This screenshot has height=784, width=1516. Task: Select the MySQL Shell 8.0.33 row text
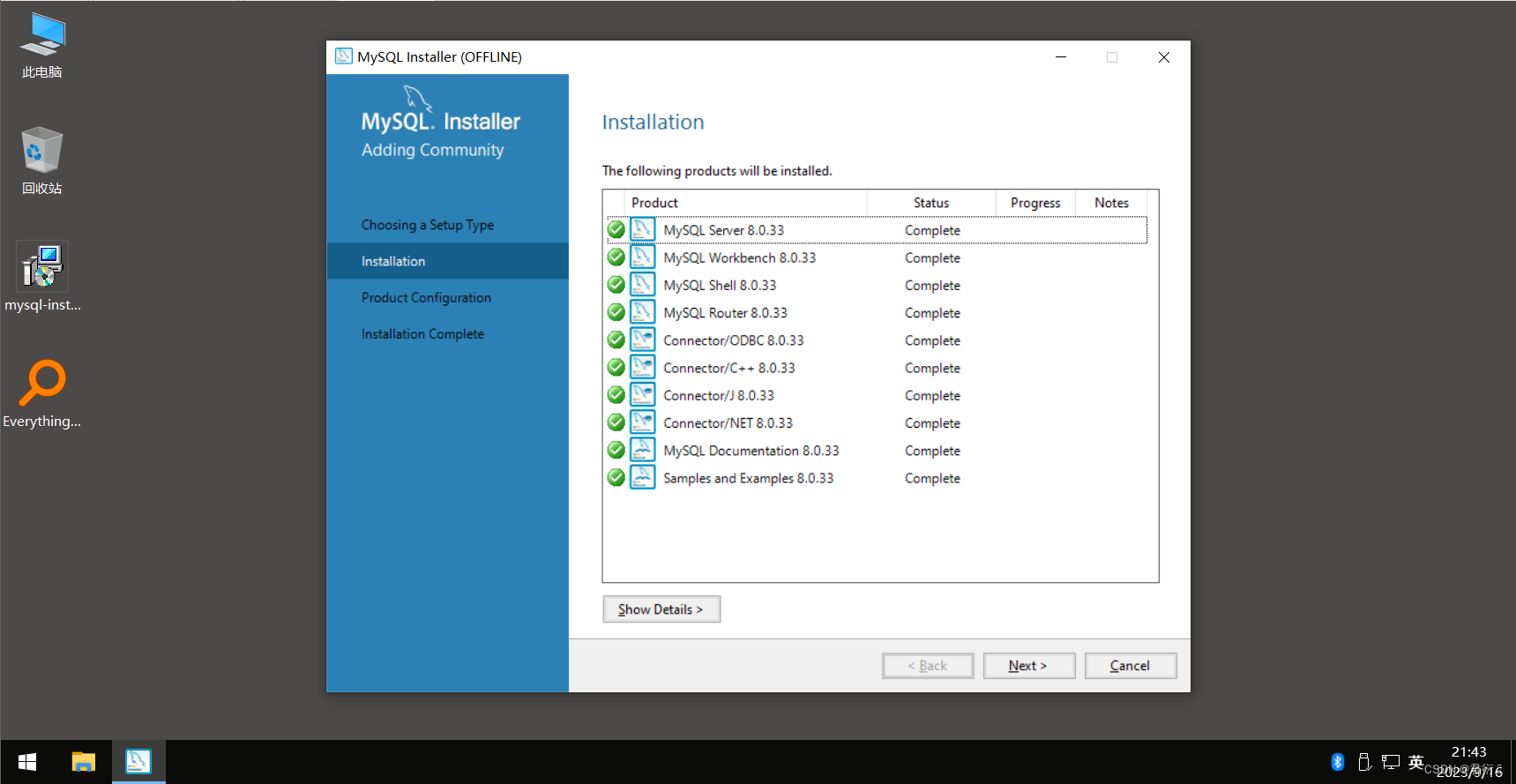(x=720, y=285)
